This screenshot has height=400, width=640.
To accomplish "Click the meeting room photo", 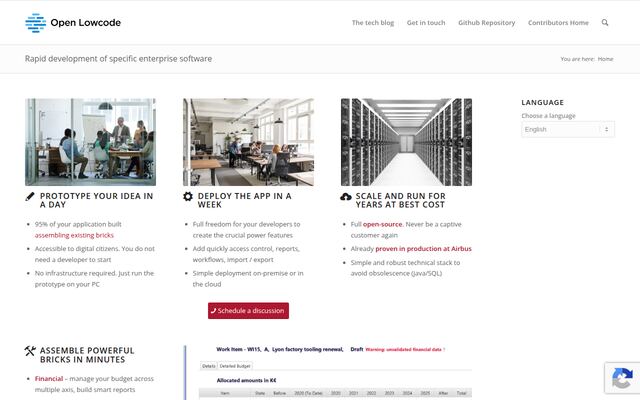I will 90,142.
